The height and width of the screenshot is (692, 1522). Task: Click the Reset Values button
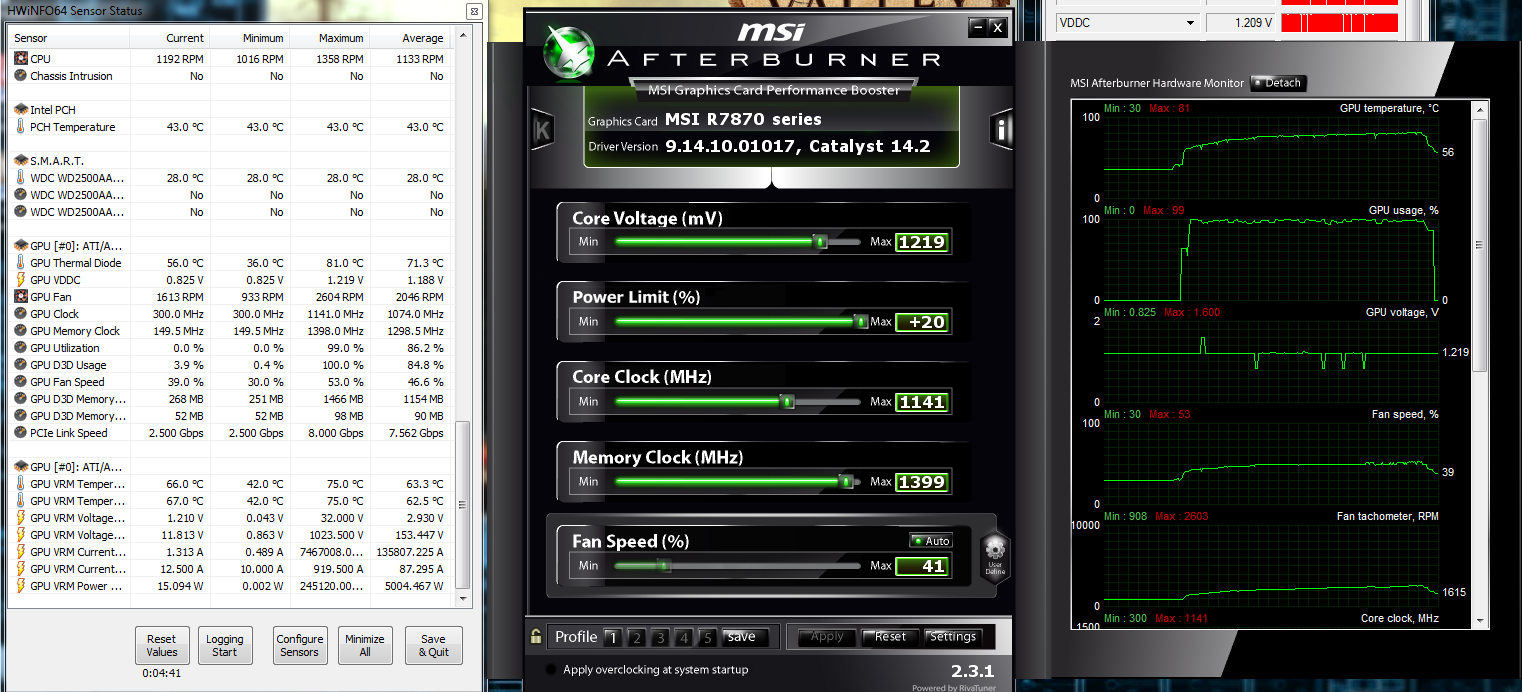(x=161, y=645)
